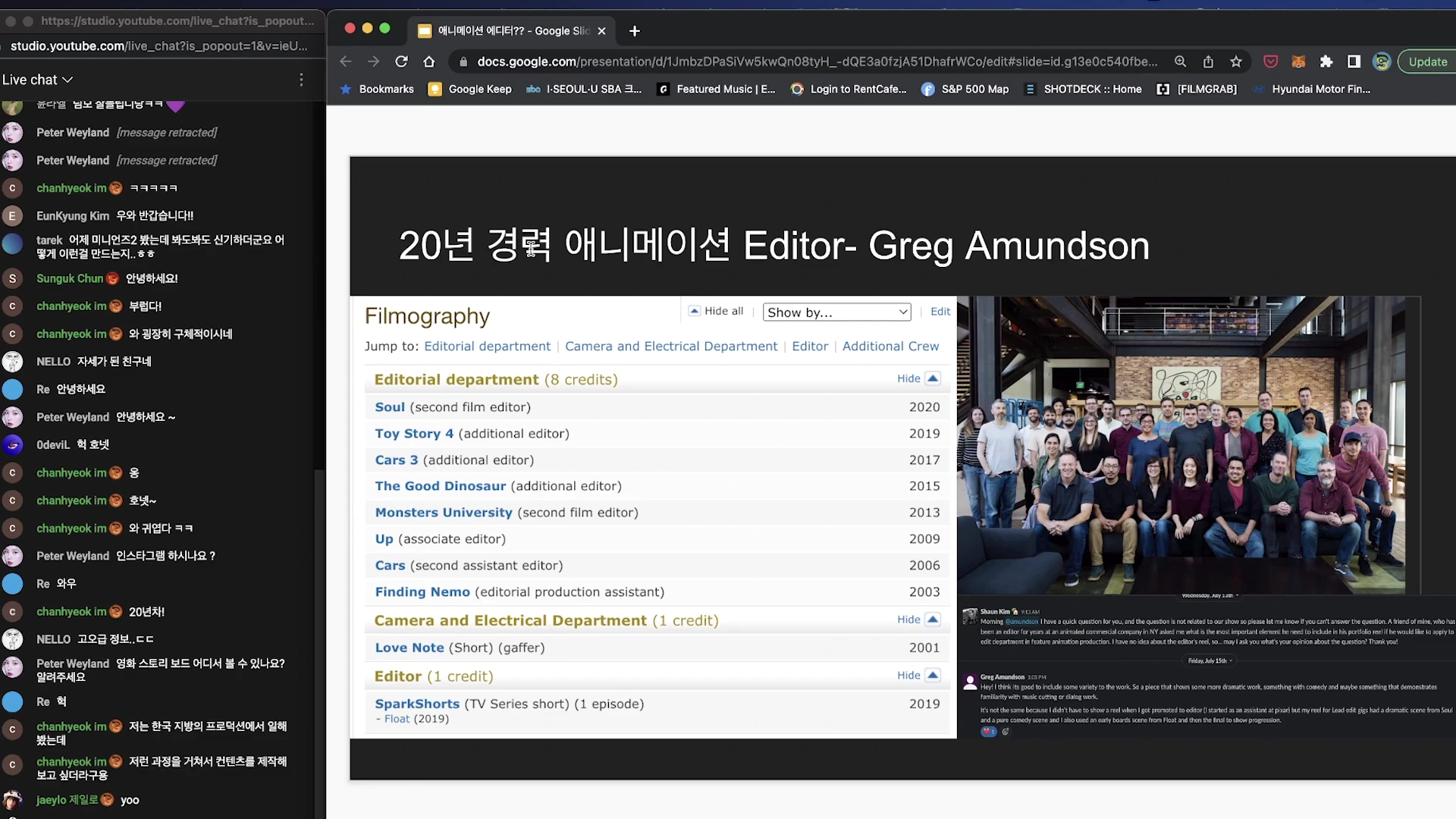Viewport: 1456px width, 819px height.
Task: Jump to Camera and Electrical Department
Action: coord(671,346)
